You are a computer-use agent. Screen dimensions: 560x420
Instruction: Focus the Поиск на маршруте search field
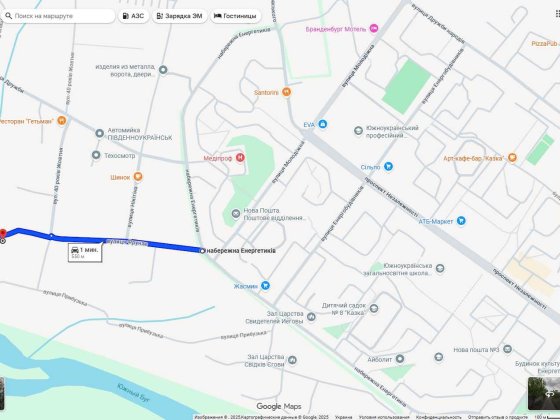pyautogui.click(x=58, y=16)
